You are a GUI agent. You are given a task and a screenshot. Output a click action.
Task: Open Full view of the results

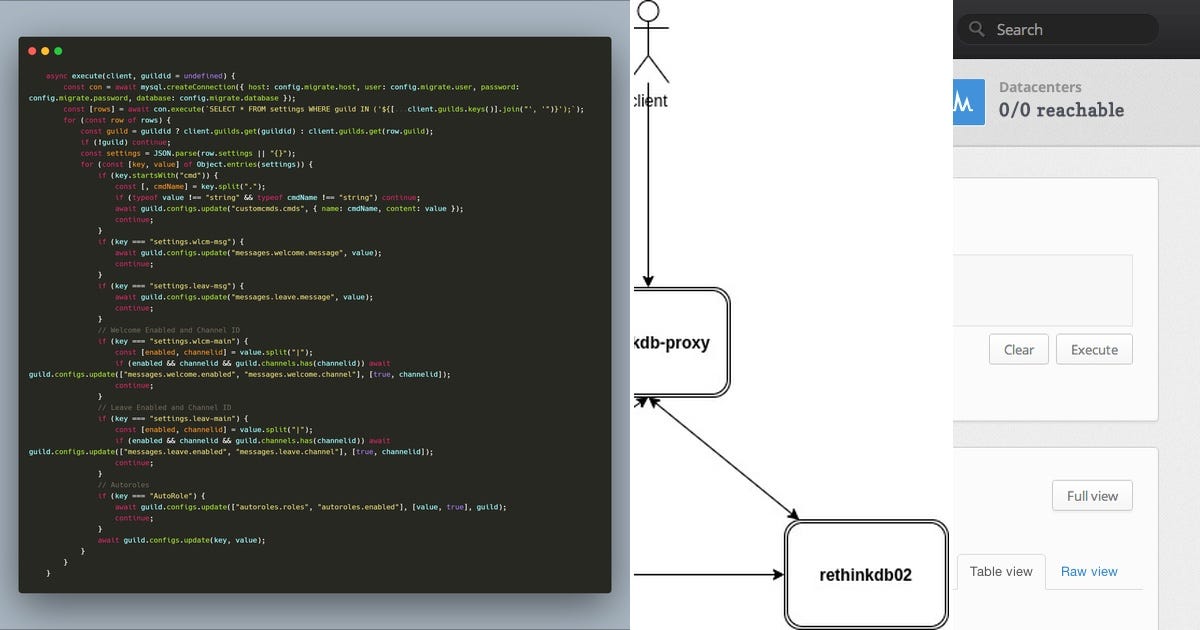coord(1092,495)
